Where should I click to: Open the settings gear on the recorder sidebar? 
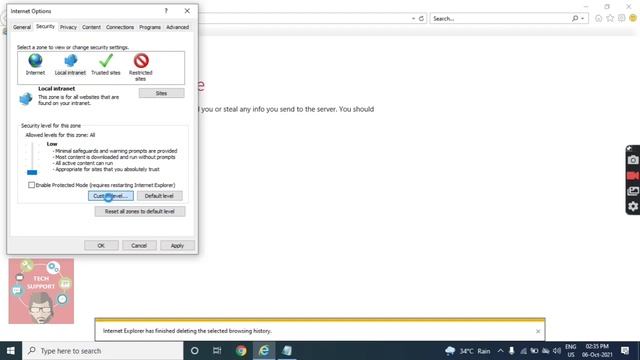click(633, 207)
